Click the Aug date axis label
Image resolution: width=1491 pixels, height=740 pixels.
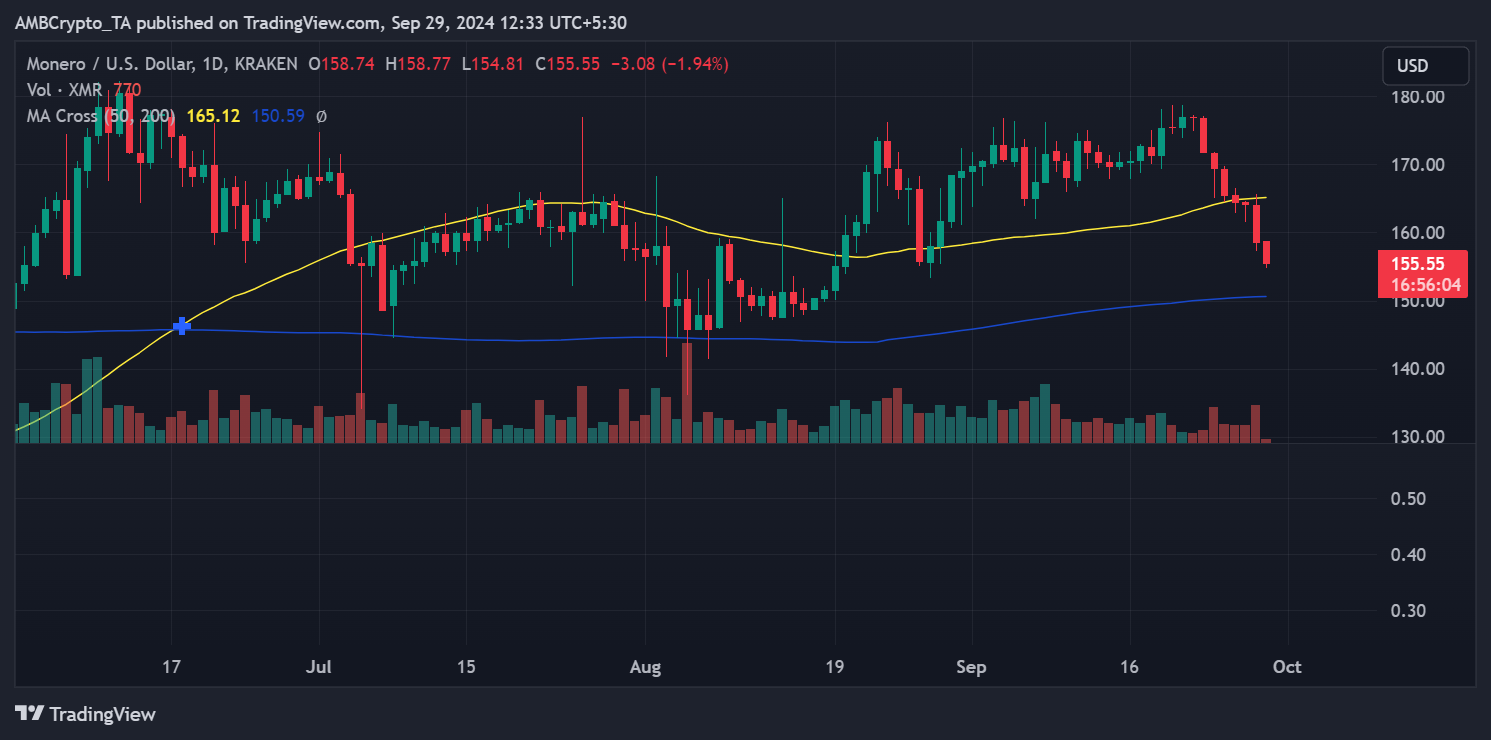[x=645, y=667]
